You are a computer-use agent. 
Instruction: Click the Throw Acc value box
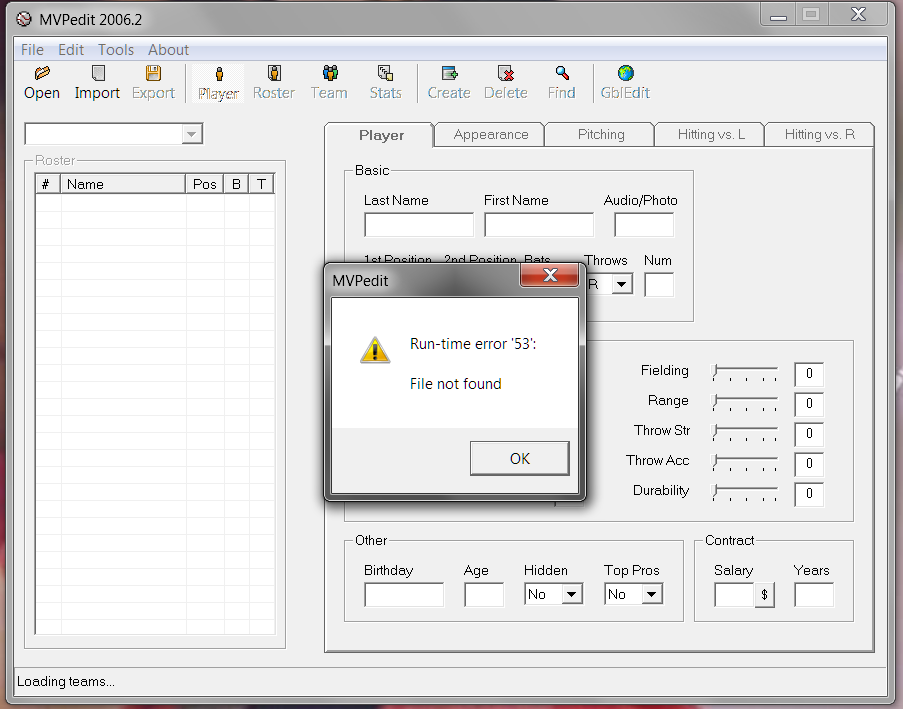pos(809,464)
